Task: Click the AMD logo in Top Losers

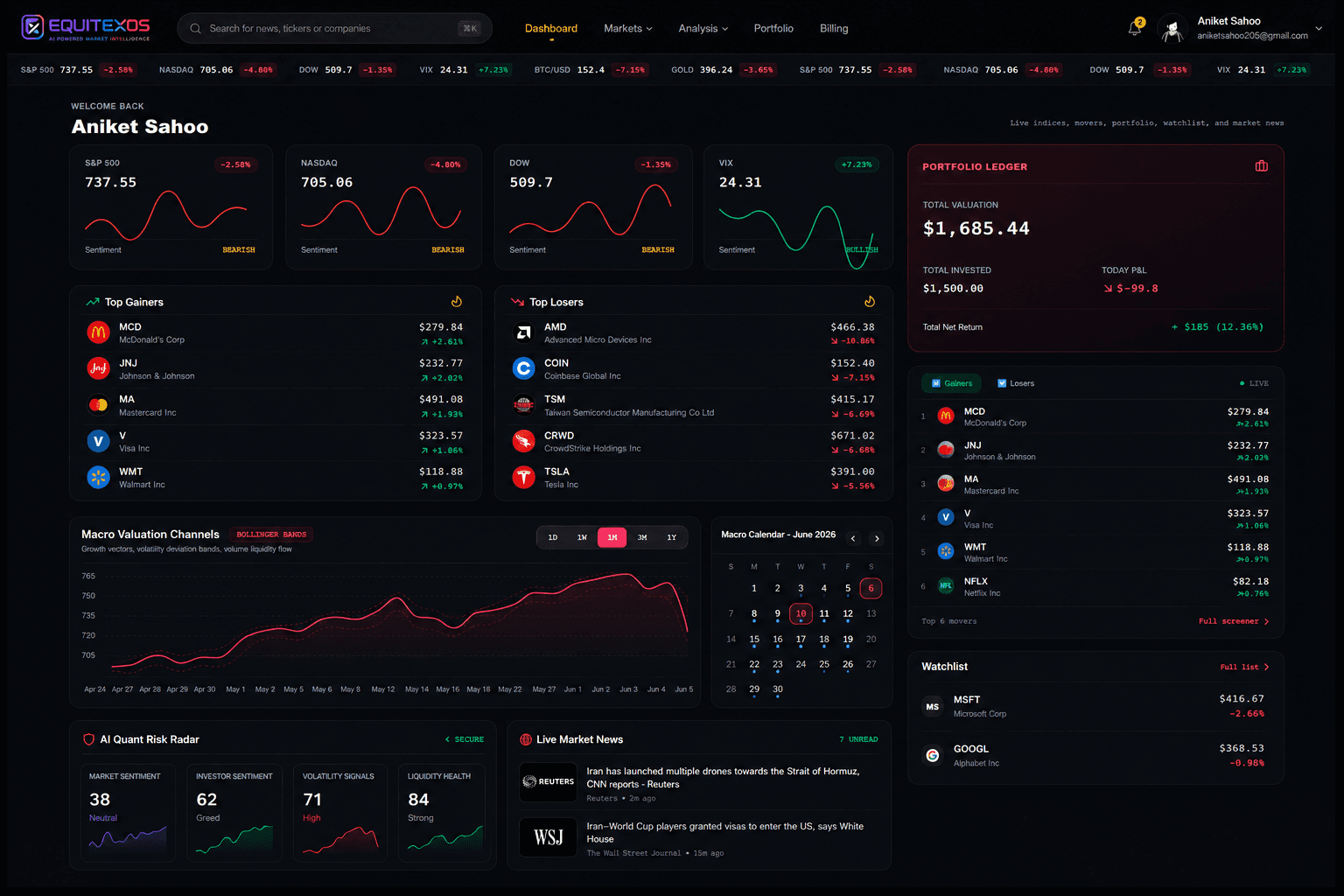Action: pyautogui.click(x=523, y=332)
